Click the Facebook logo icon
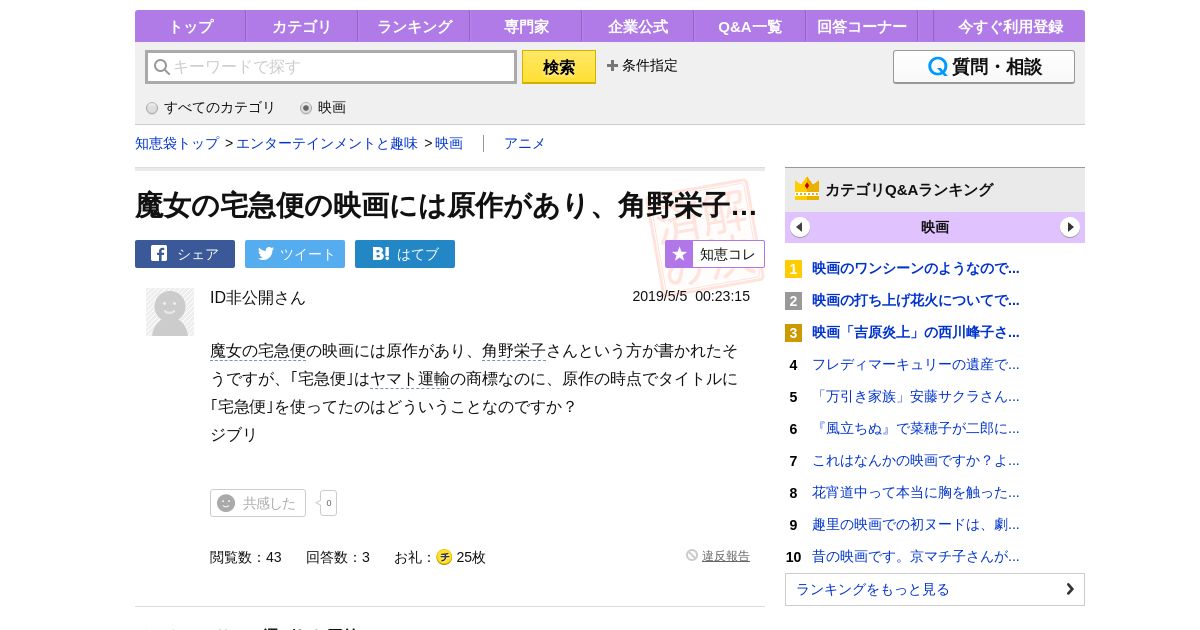The height and width of the screenshot is (630, 1200). pos(159,253)
